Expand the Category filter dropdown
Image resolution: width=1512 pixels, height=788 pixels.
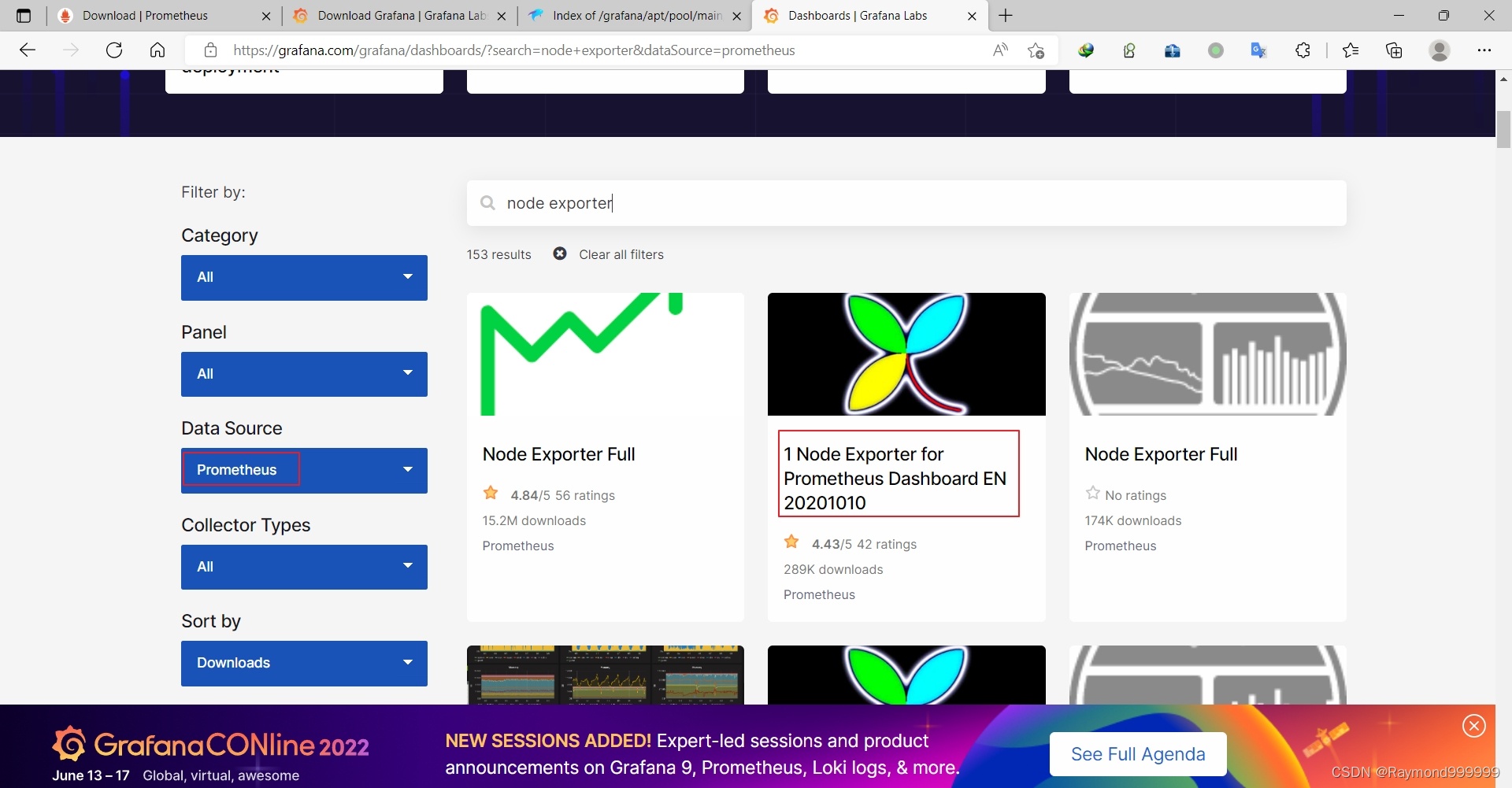pos(304,277)
